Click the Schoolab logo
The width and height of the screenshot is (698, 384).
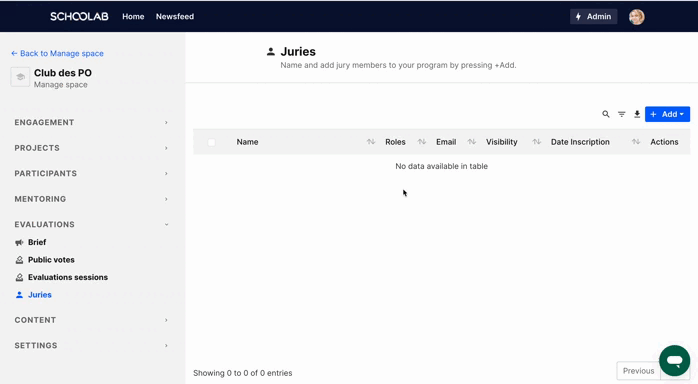point(79,16)
